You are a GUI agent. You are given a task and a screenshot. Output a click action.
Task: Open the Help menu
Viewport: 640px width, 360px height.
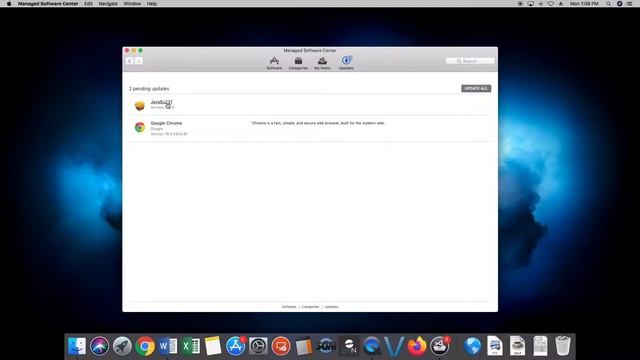[x=152, y=4]
